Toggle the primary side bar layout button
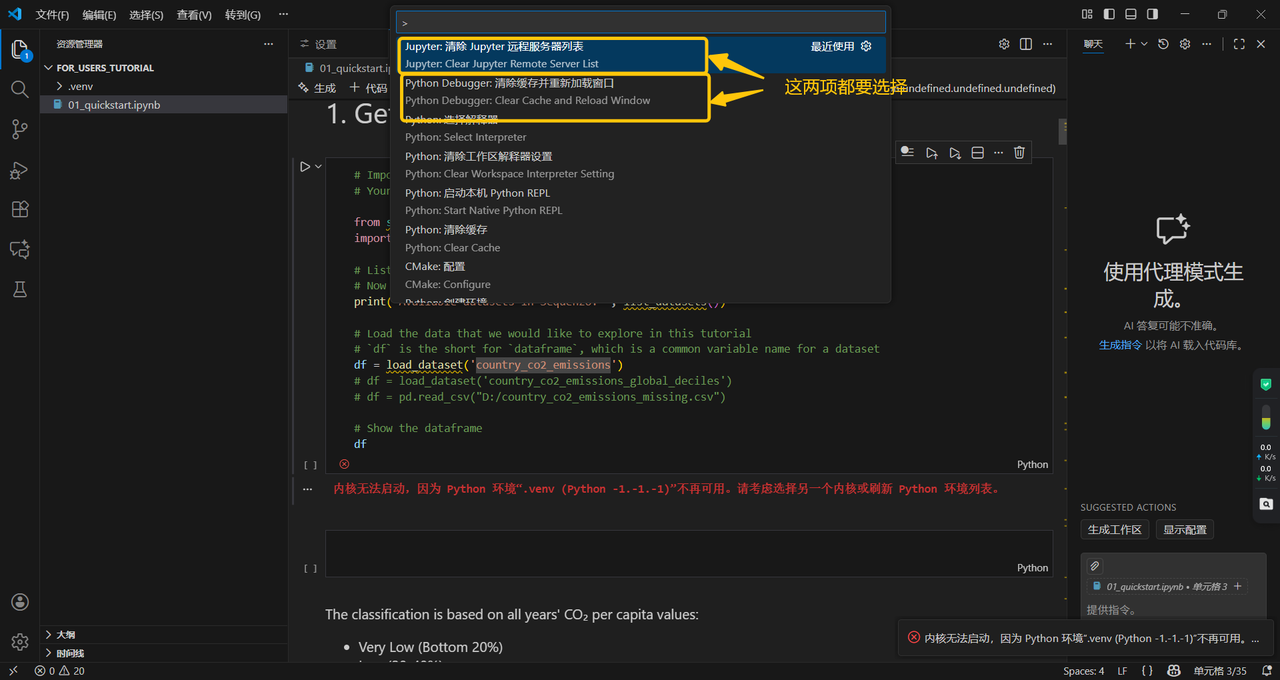 tap(1109, 14)
